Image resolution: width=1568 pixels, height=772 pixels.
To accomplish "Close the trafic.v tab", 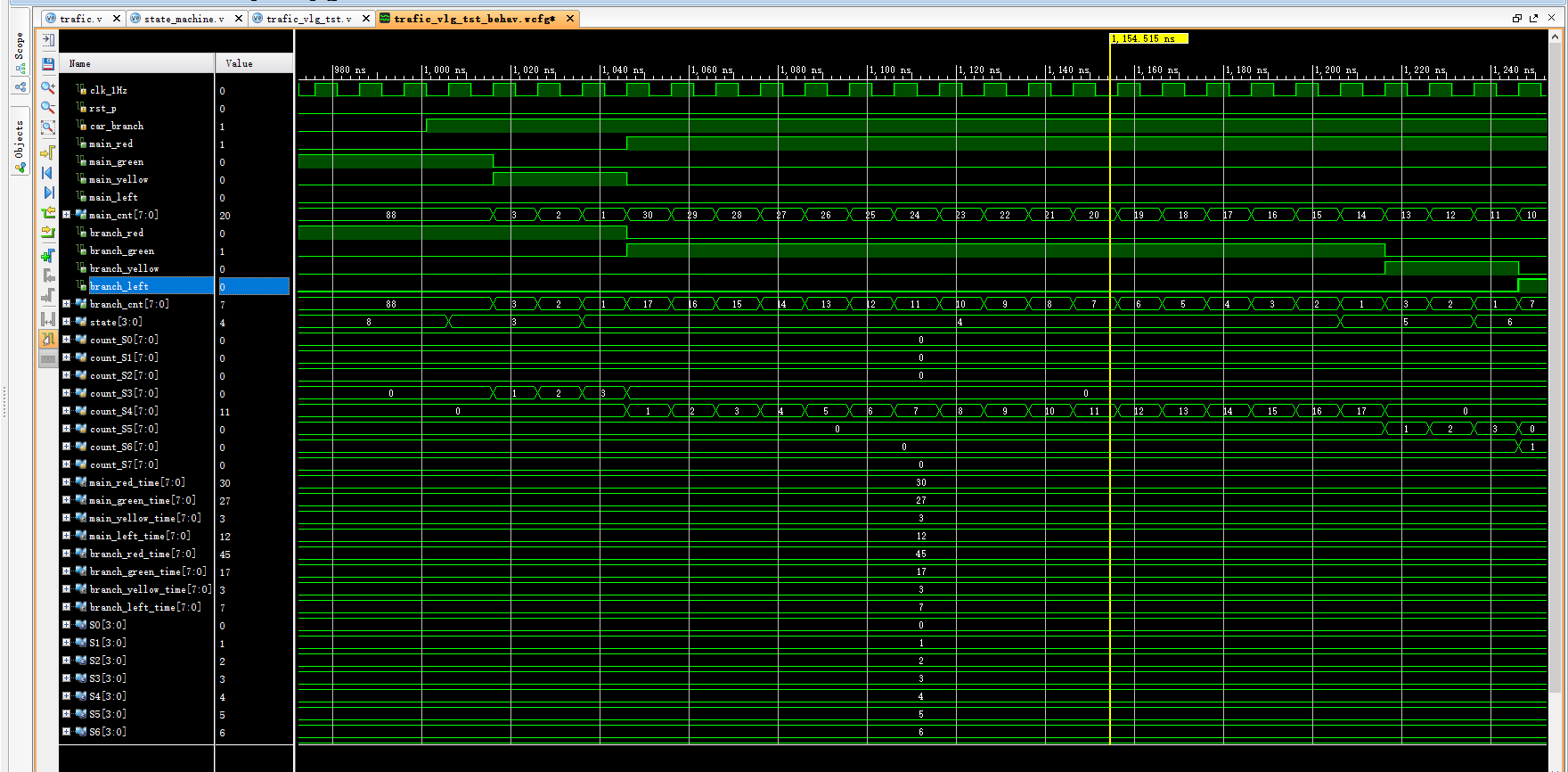I will coord(117,19).
